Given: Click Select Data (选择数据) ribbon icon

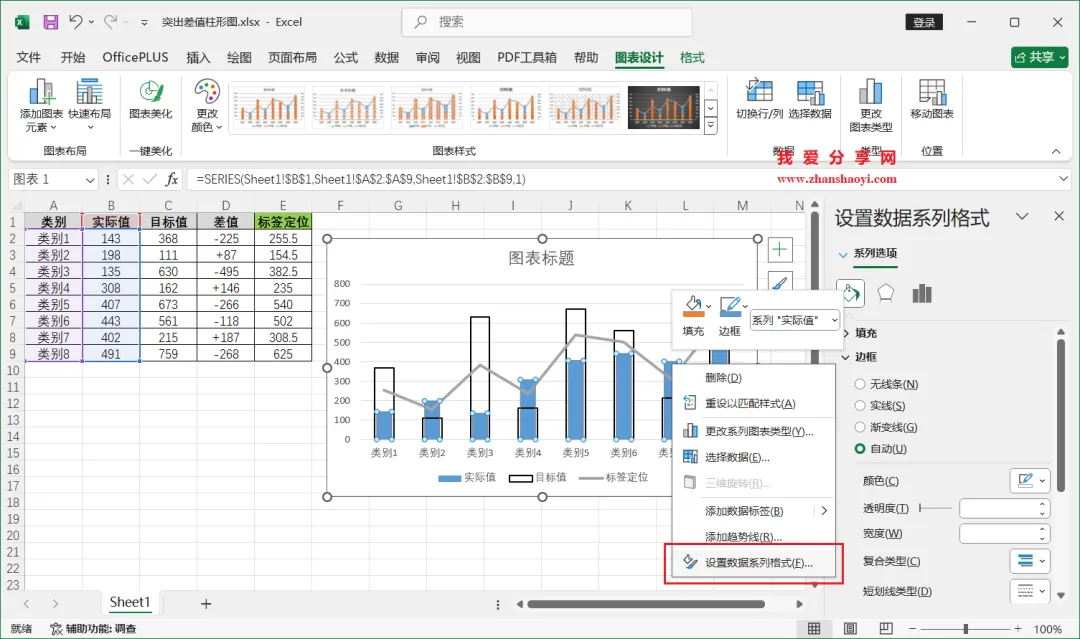Looking at the screenshot, I should (810, 99).
